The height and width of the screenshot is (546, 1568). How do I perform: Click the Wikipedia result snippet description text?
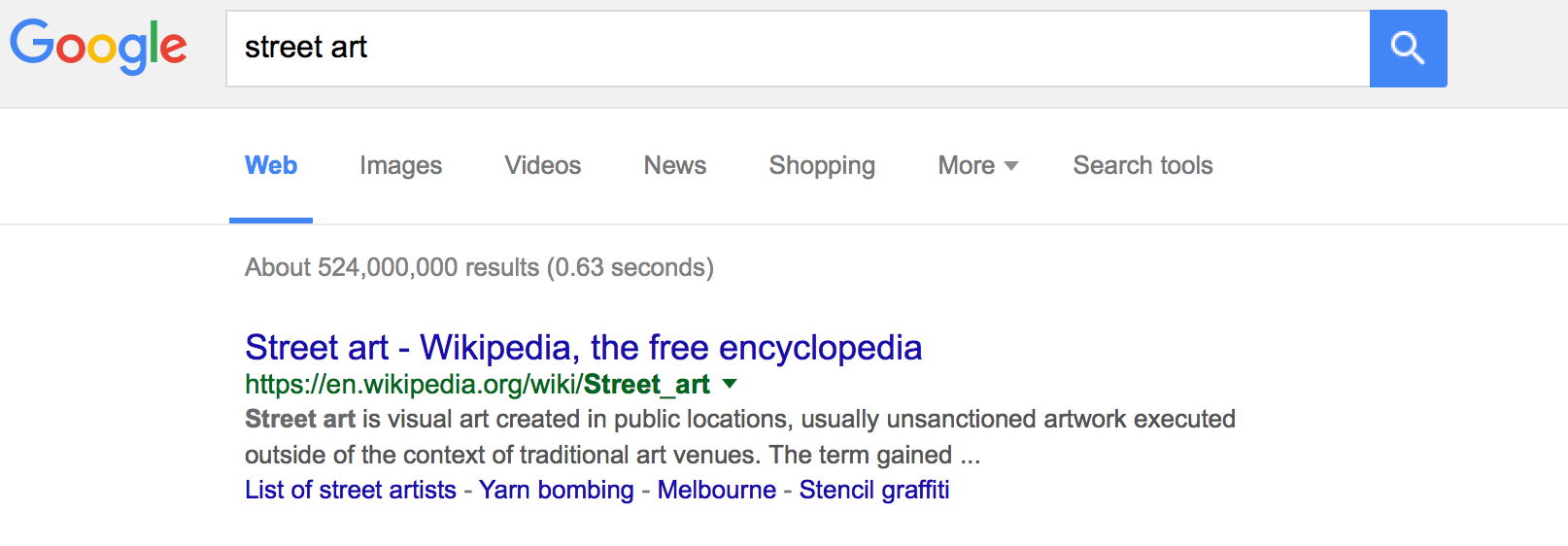738,437
